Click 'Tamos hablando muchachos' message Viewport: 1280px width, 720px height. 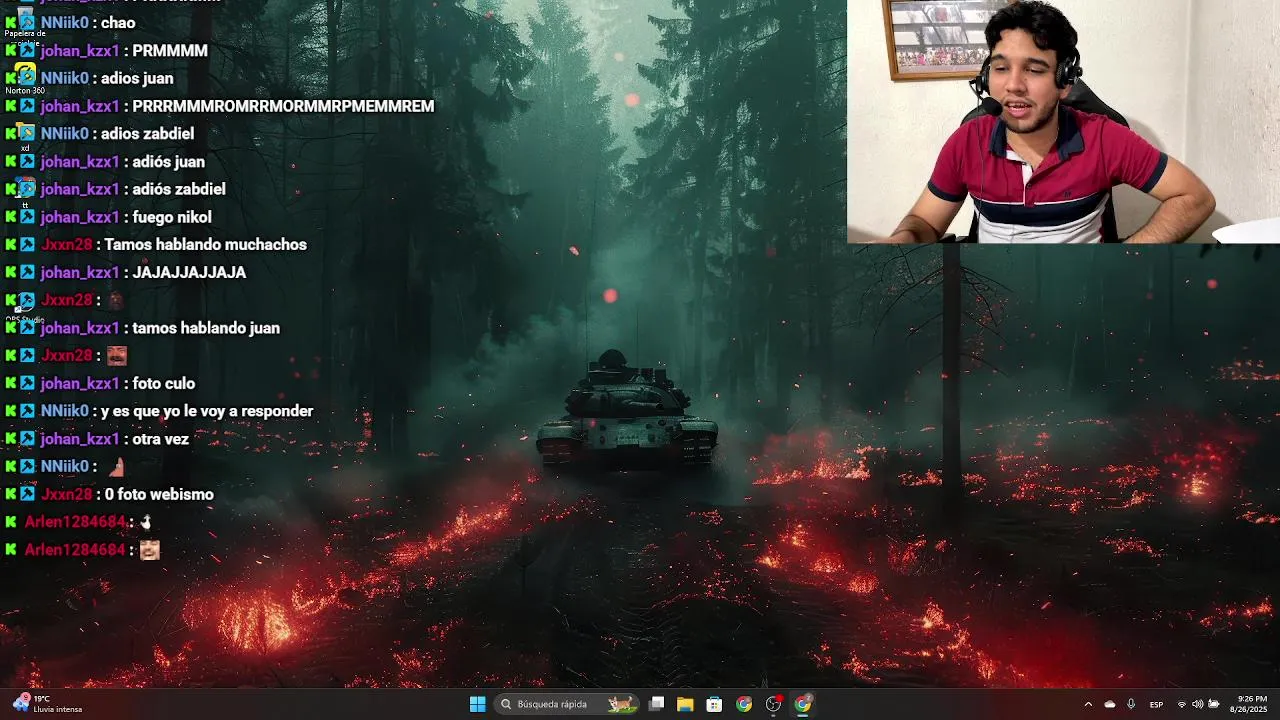coord(205,245)
